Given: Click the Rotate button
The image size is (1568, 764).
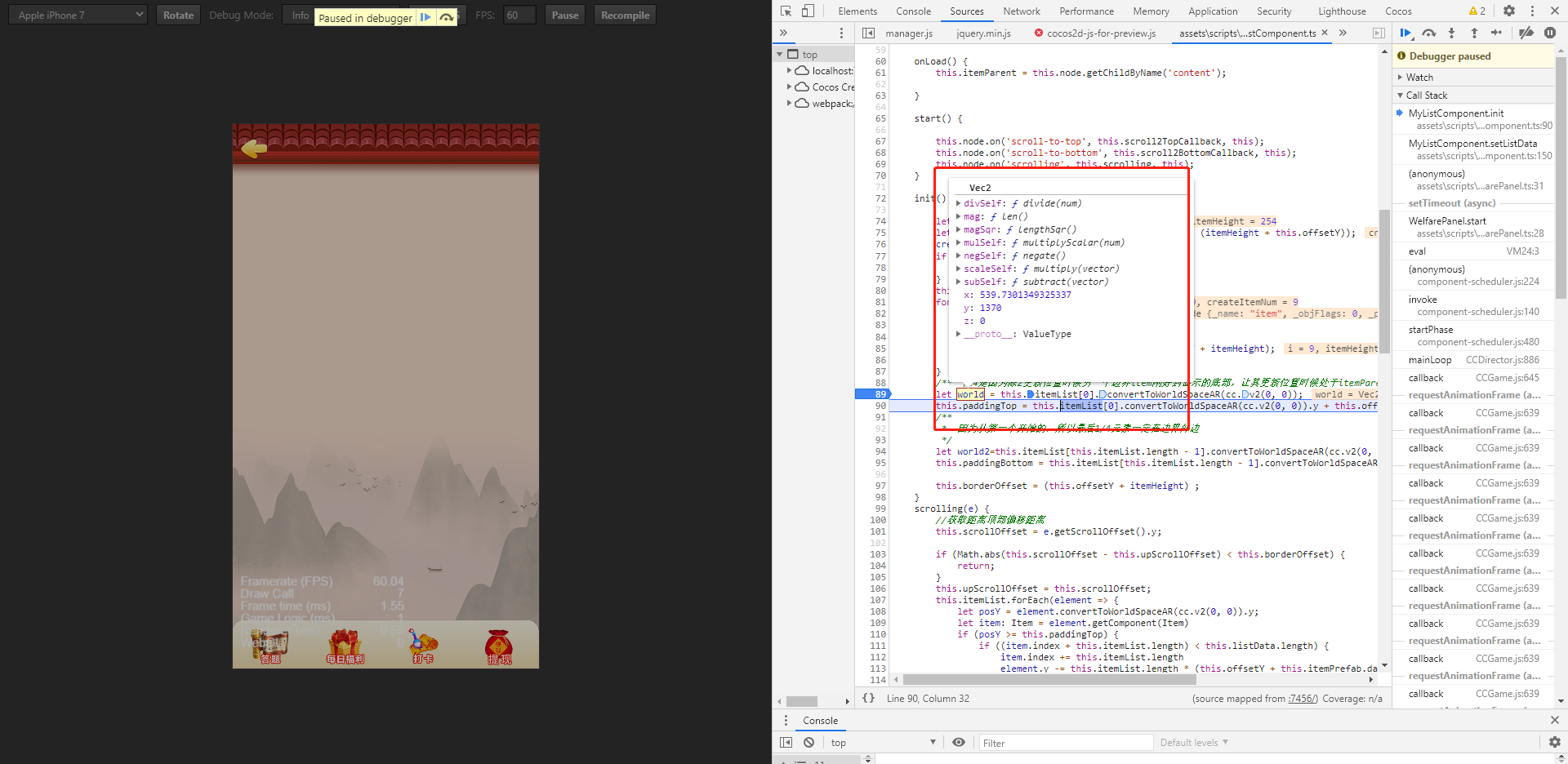Looking at the screenshot, I should (178, 15).
